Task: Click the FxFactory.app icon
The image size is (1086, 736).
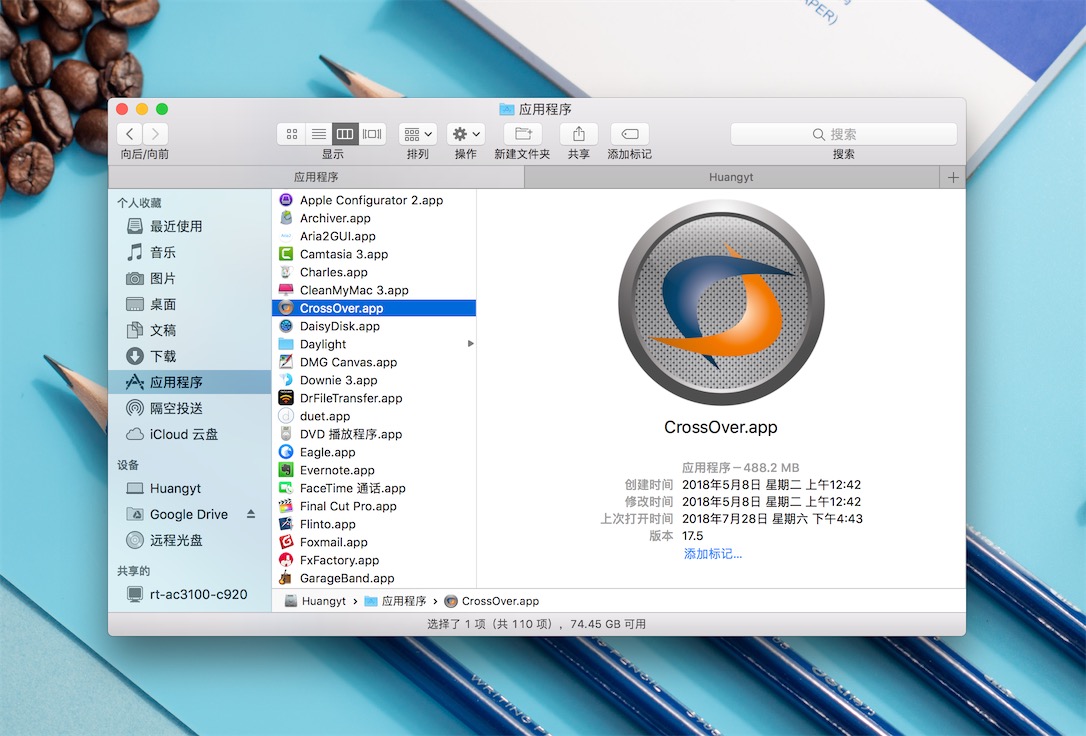Action: pos(286,560)
